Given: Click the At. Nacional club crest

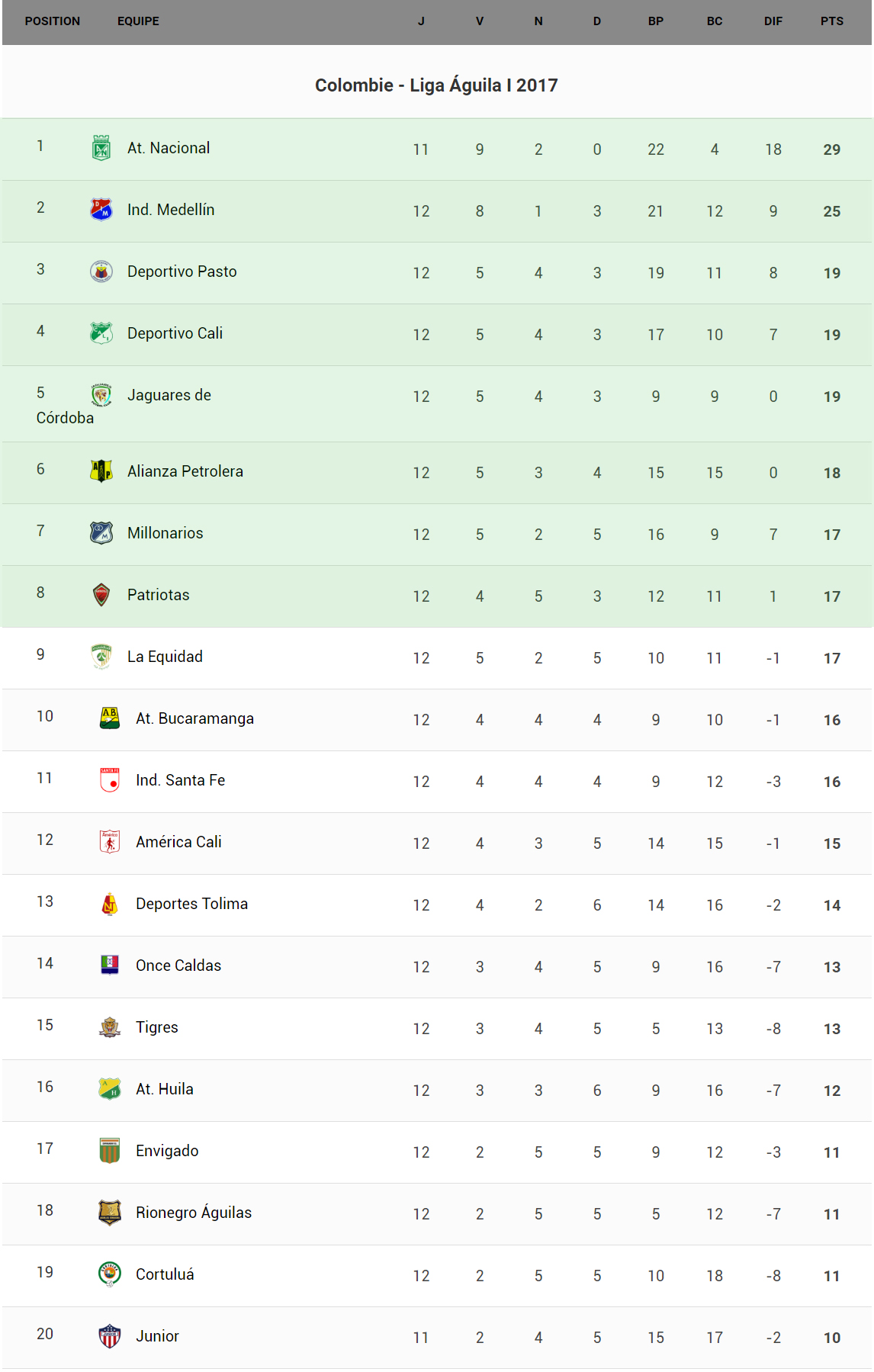Looking at the screenshot, I should coord(101,148).
